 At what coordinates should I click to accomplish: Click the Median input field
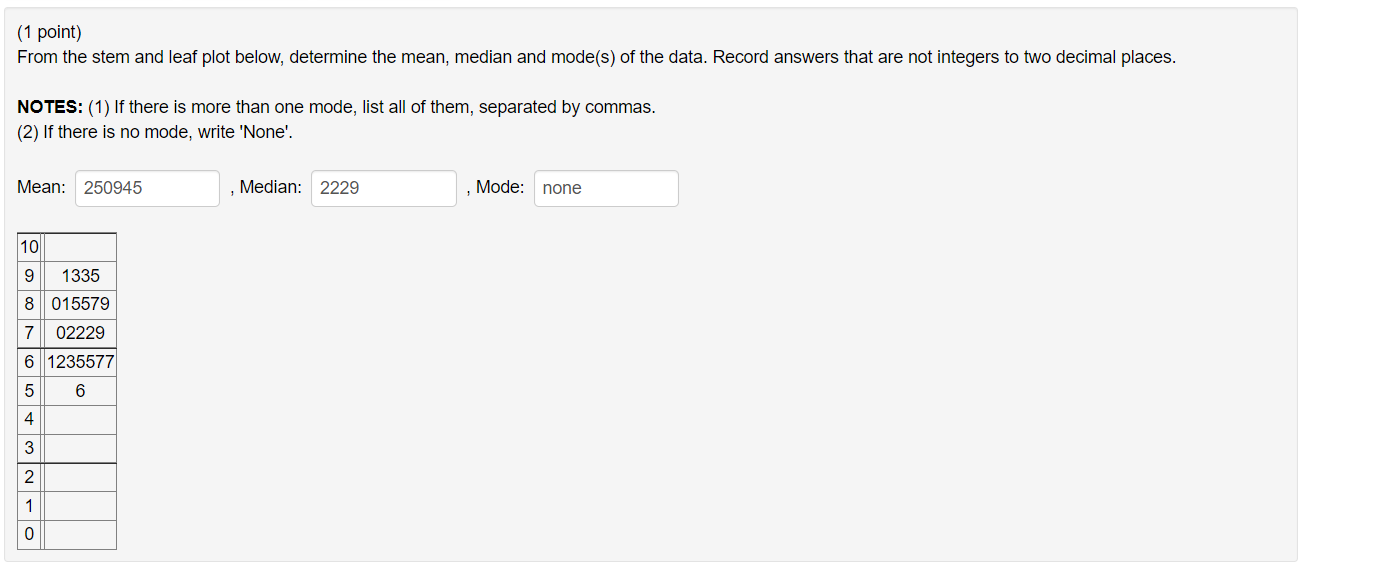tap(383, 188)
